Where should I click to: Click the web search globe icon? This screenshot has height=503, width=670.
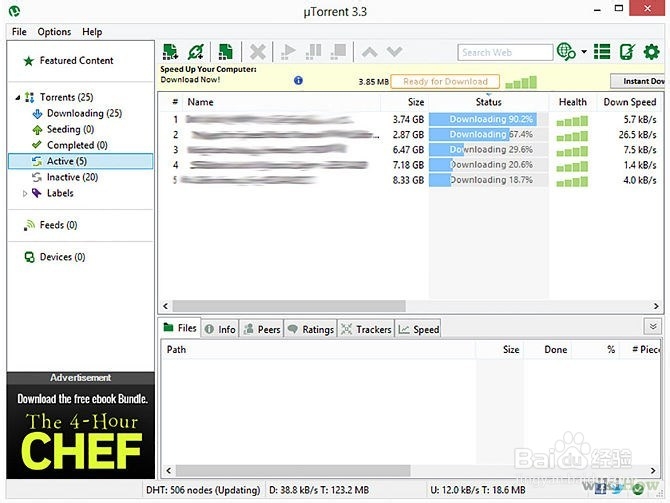point(566,52)
